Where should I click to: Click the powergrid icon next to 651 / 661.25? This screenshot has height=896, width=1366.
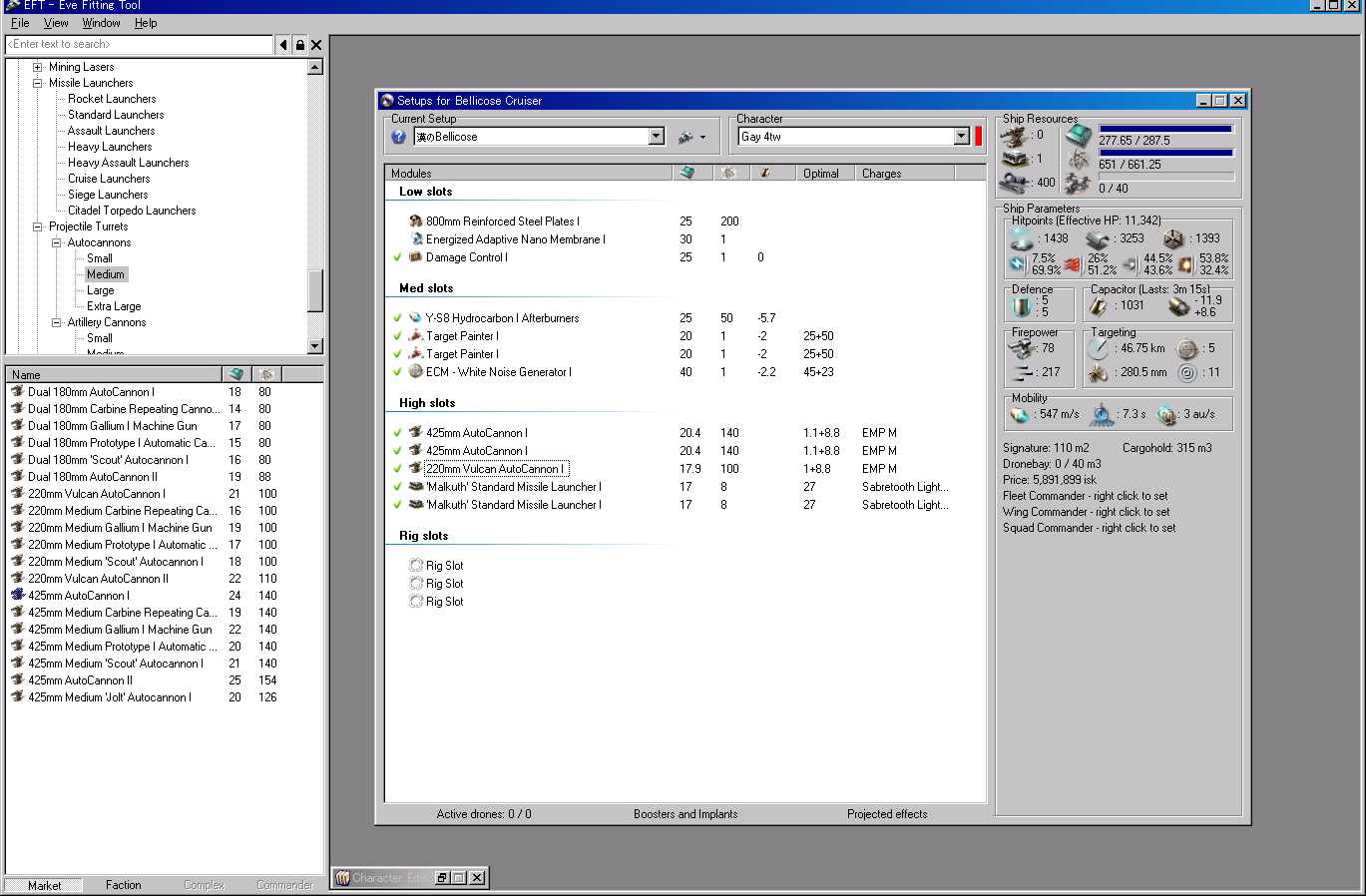coord(1078,160)
